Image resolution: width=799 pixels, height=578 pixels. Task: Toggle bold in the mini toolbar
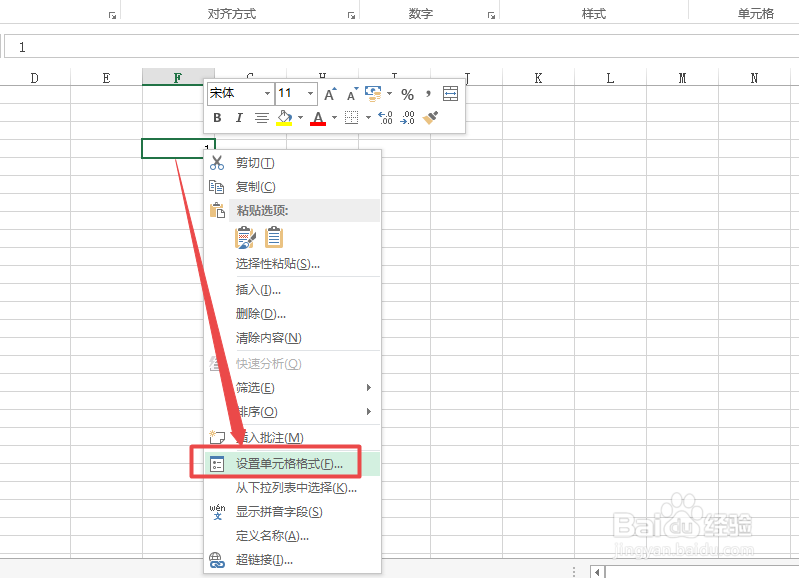217,118
